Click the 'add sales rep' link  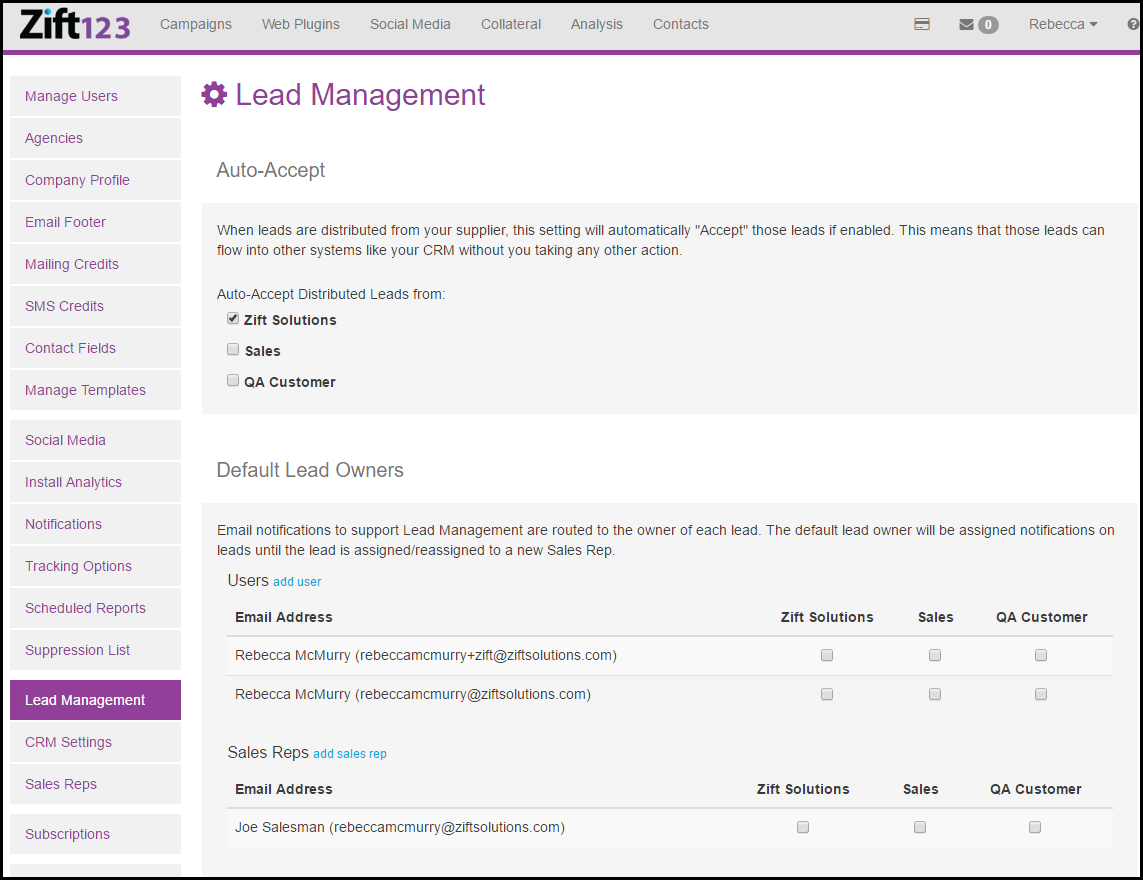pyautogui.click(x=350, y=754)
